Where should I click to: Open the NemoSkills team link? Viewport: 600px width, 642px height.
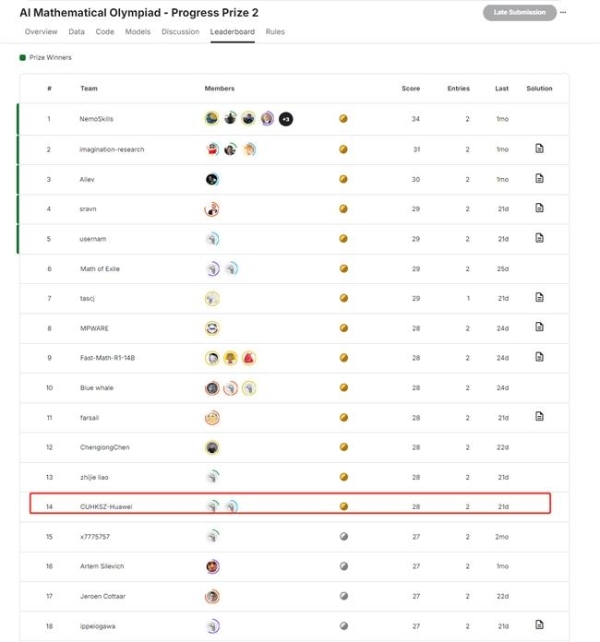pyautogui.click(x=97, y=119)
